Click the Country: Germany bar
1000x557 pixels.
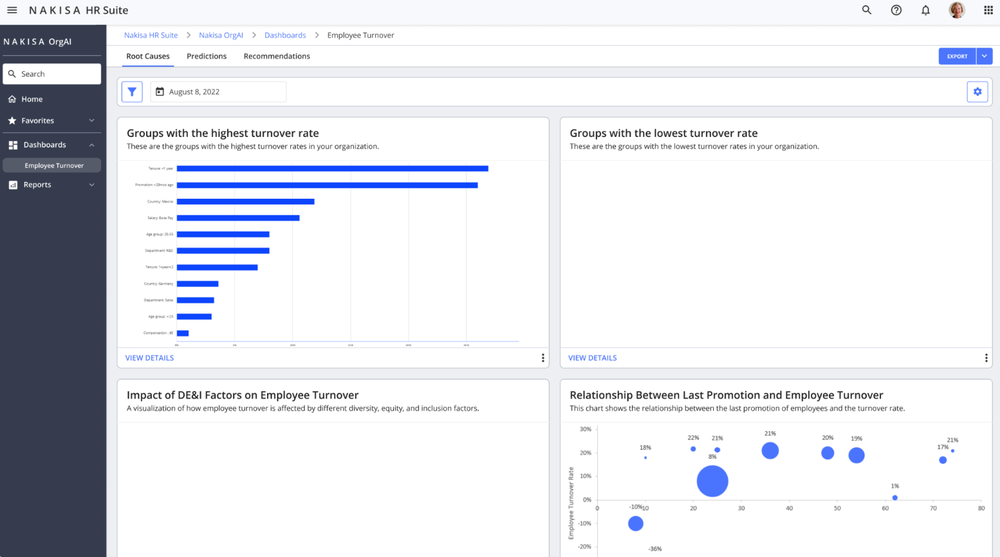tap(198, 284)
